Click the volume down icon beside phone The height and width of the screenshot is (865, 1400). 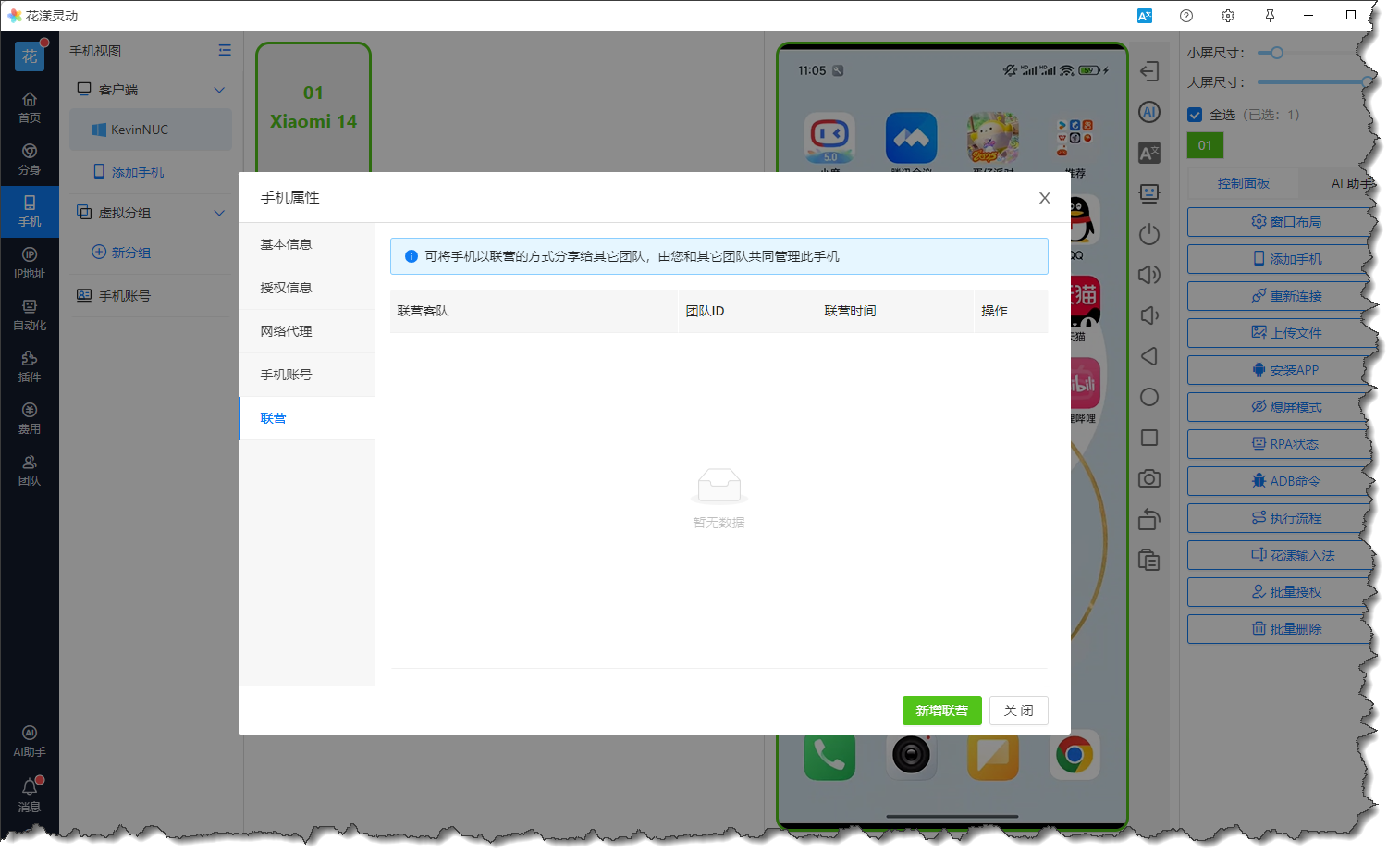pyautogui.click(x=1149, y=315)
